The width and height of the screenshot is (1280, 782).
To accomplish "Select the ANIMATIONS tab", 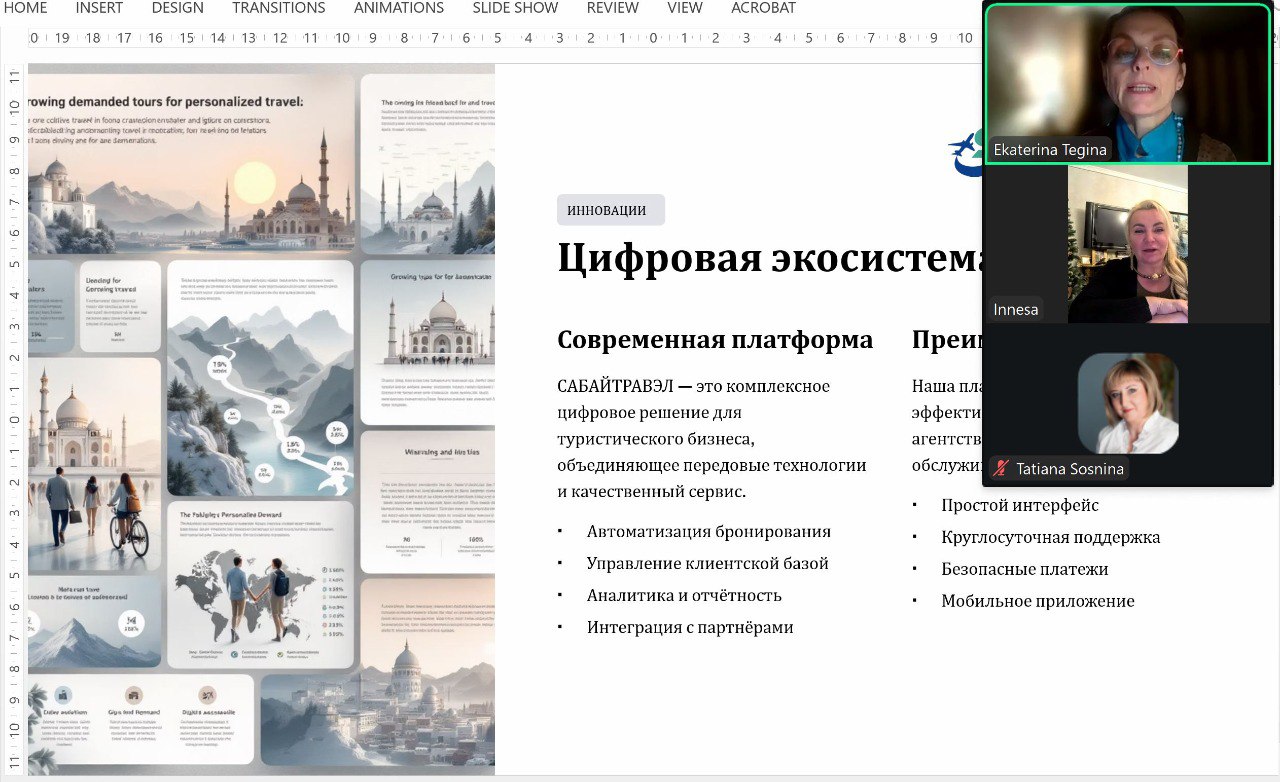I will tap(398, 8).
